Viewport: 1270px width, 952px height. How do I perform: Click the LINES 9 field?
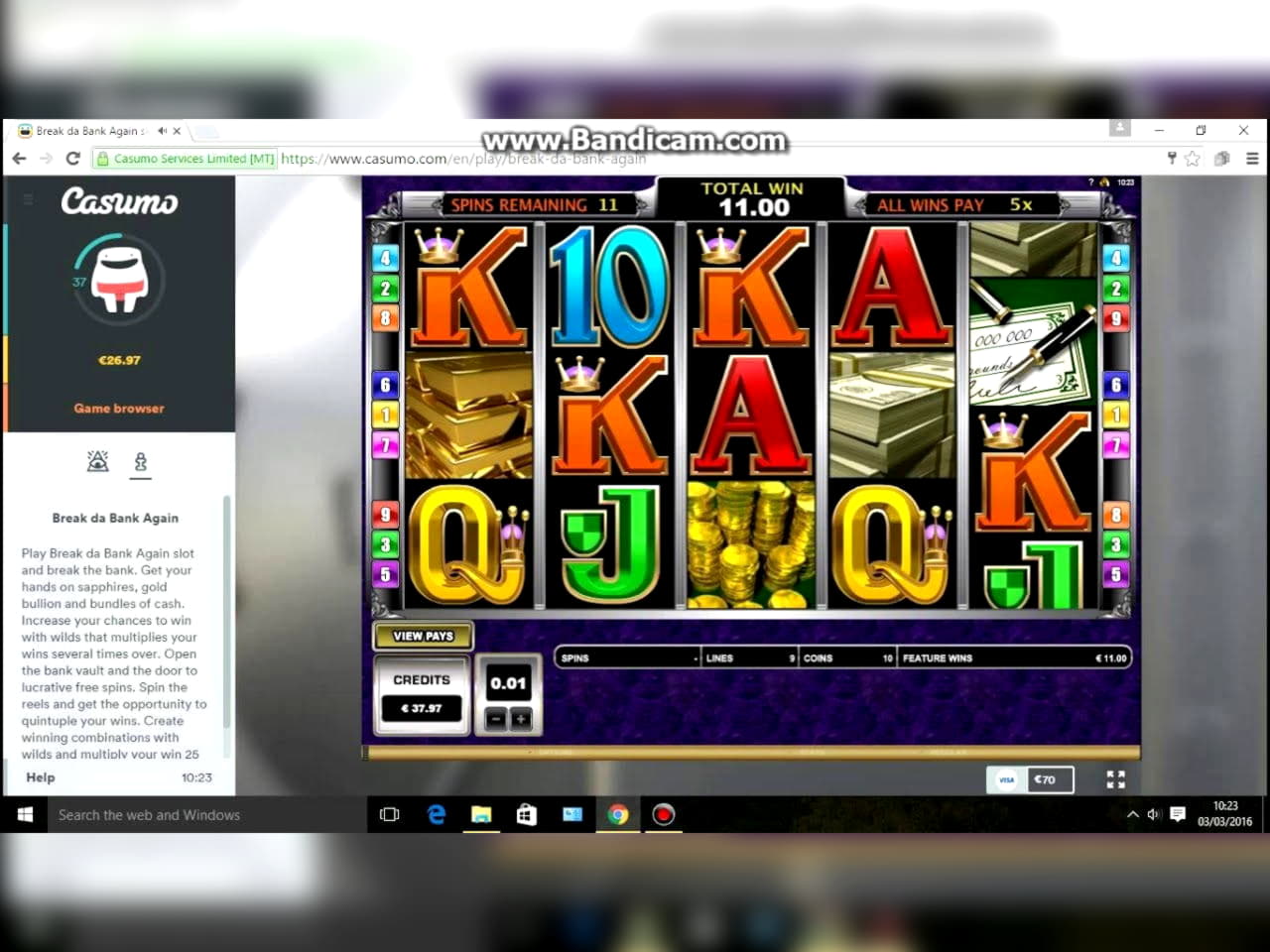(x=750, y=657)
